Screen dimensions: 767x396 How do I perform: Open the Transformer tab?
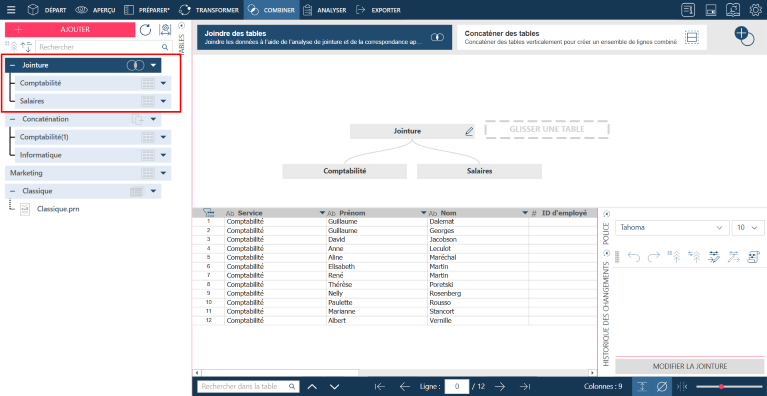209,10
